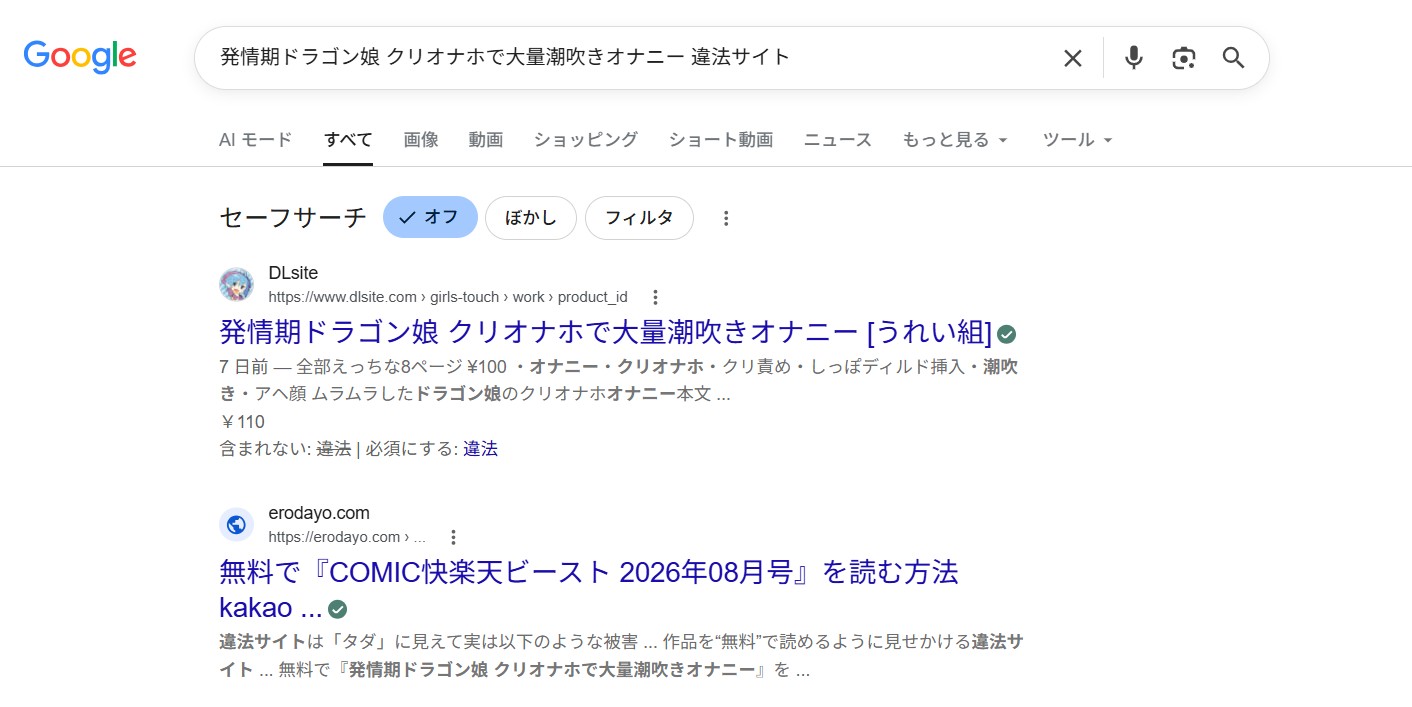1412x707 pixels.
Task: Set SafeSearch to ぼかし
Action: tap(531, 218)
